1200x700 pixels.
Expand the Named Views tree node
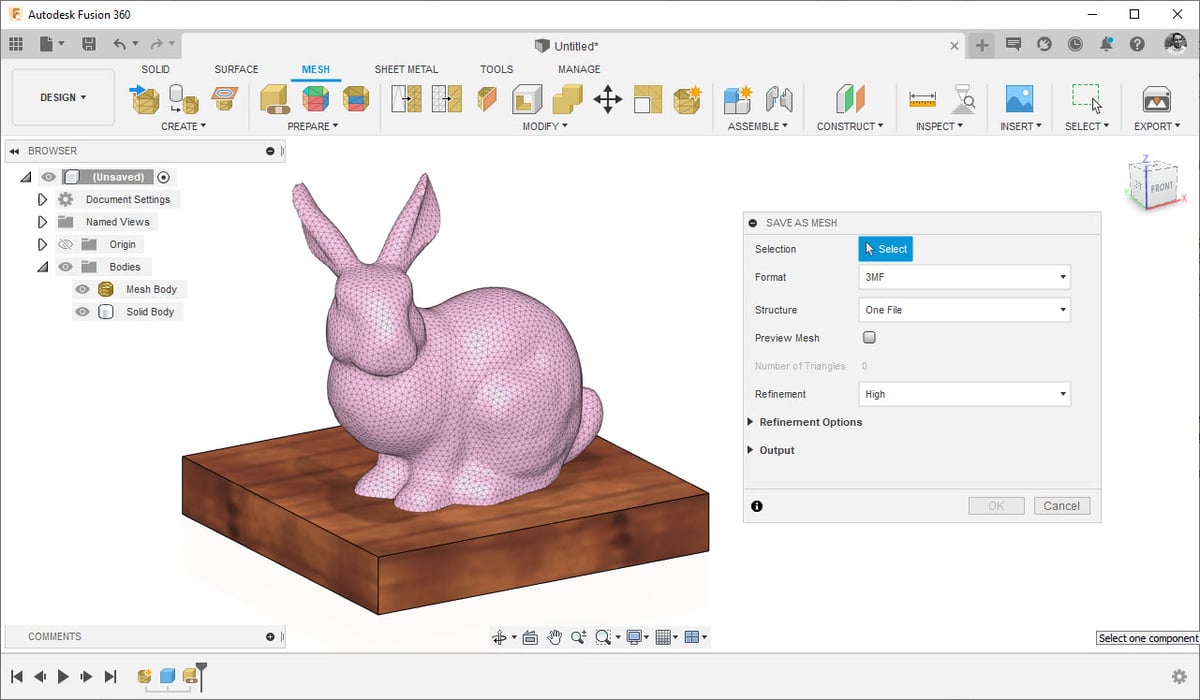(x=42, y=222)
